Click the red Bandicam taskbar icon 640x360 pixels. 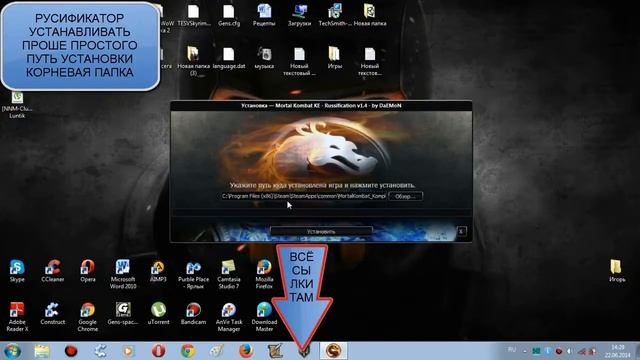pyautogui.click(x=71, y=351)
